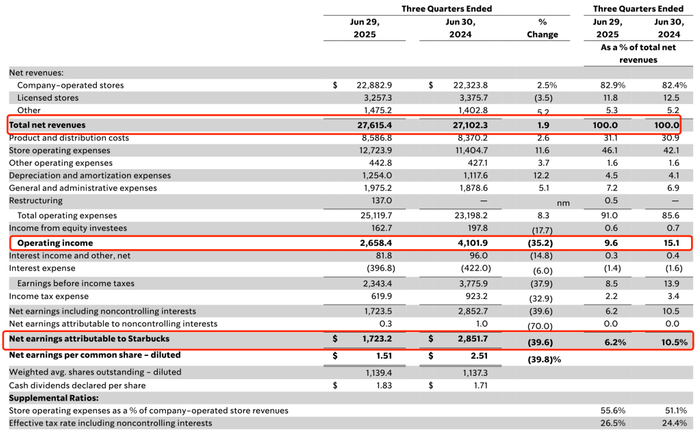Click the value 442.8
This screenshot has width=700, height=436.
[x=380, y=163]
